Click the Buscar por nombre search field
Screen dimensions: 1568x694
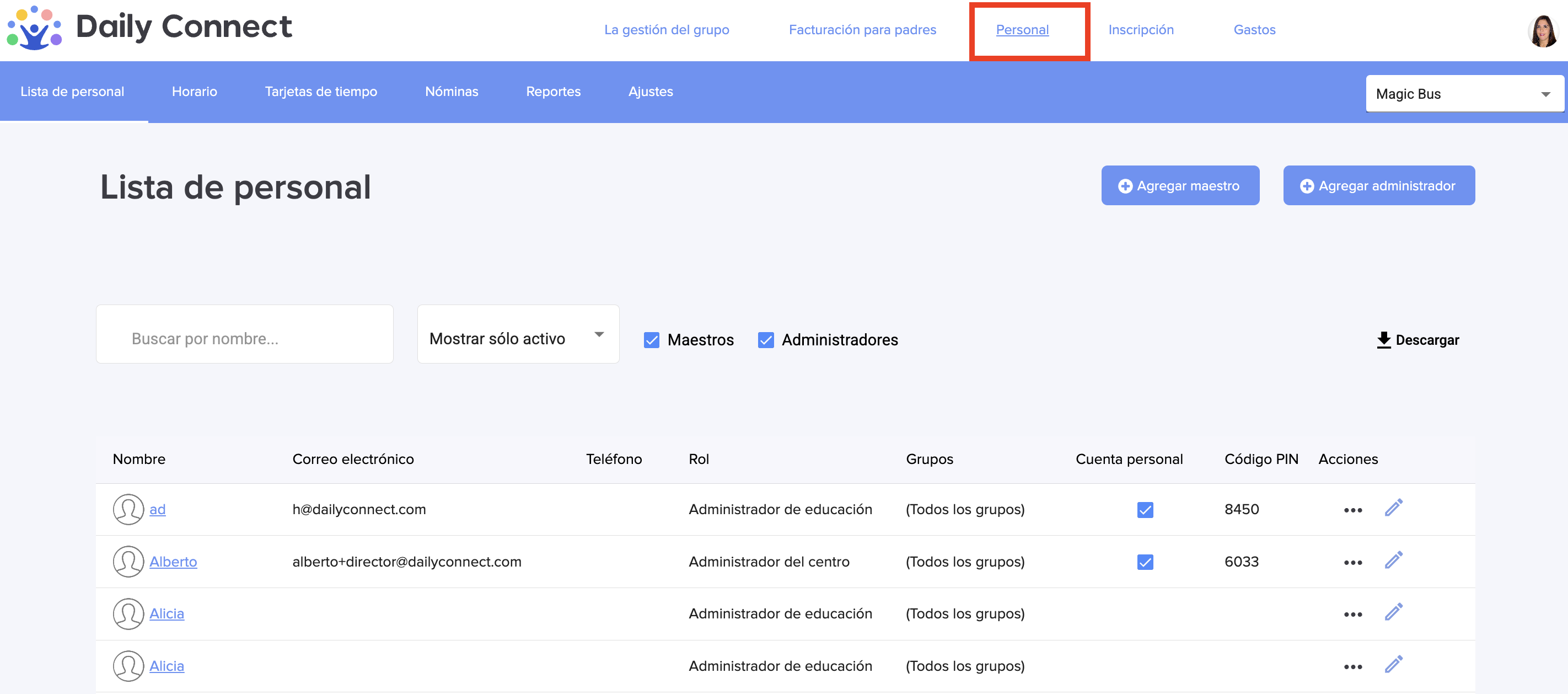(x=245, y=334)
